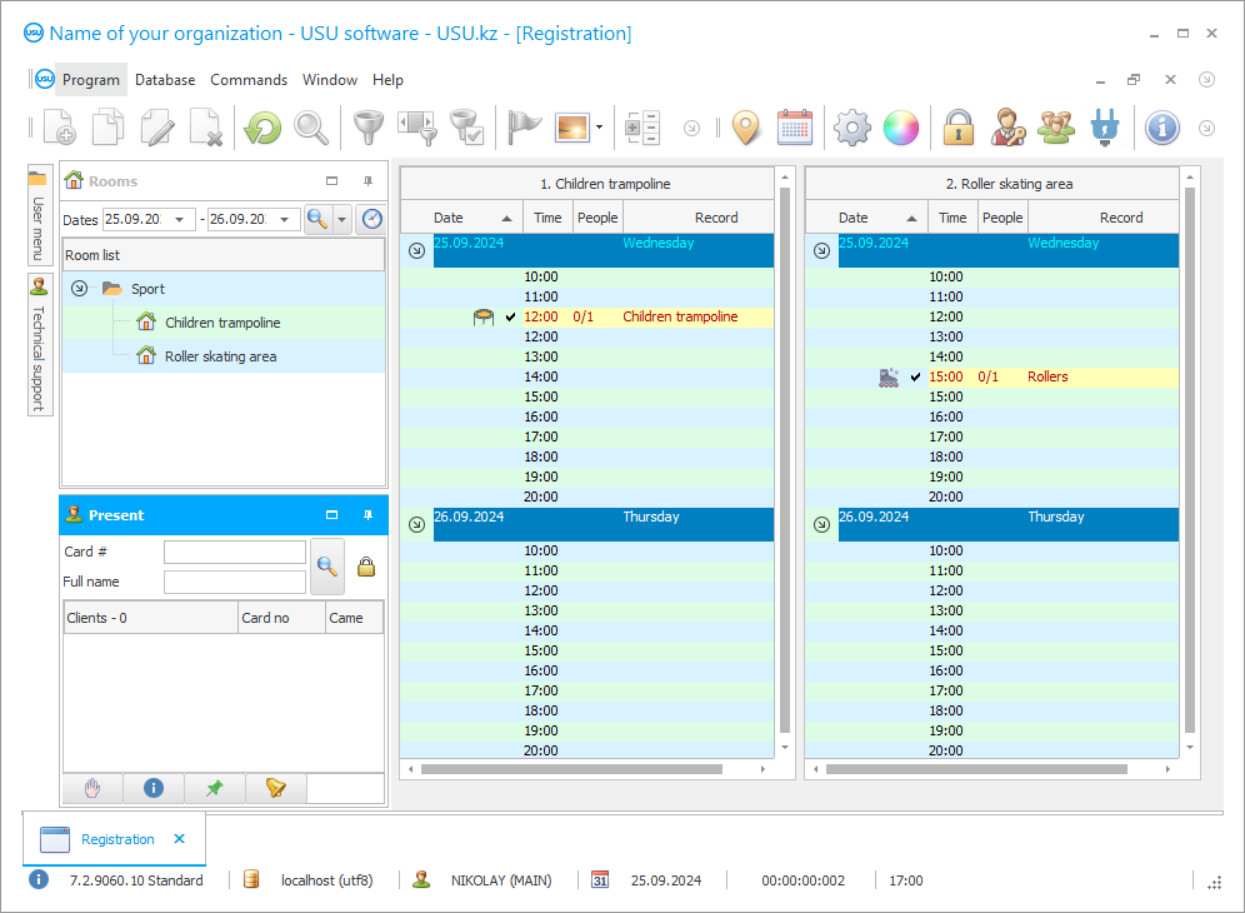Unpin the Rooms panel via its pin toggle

368,181
